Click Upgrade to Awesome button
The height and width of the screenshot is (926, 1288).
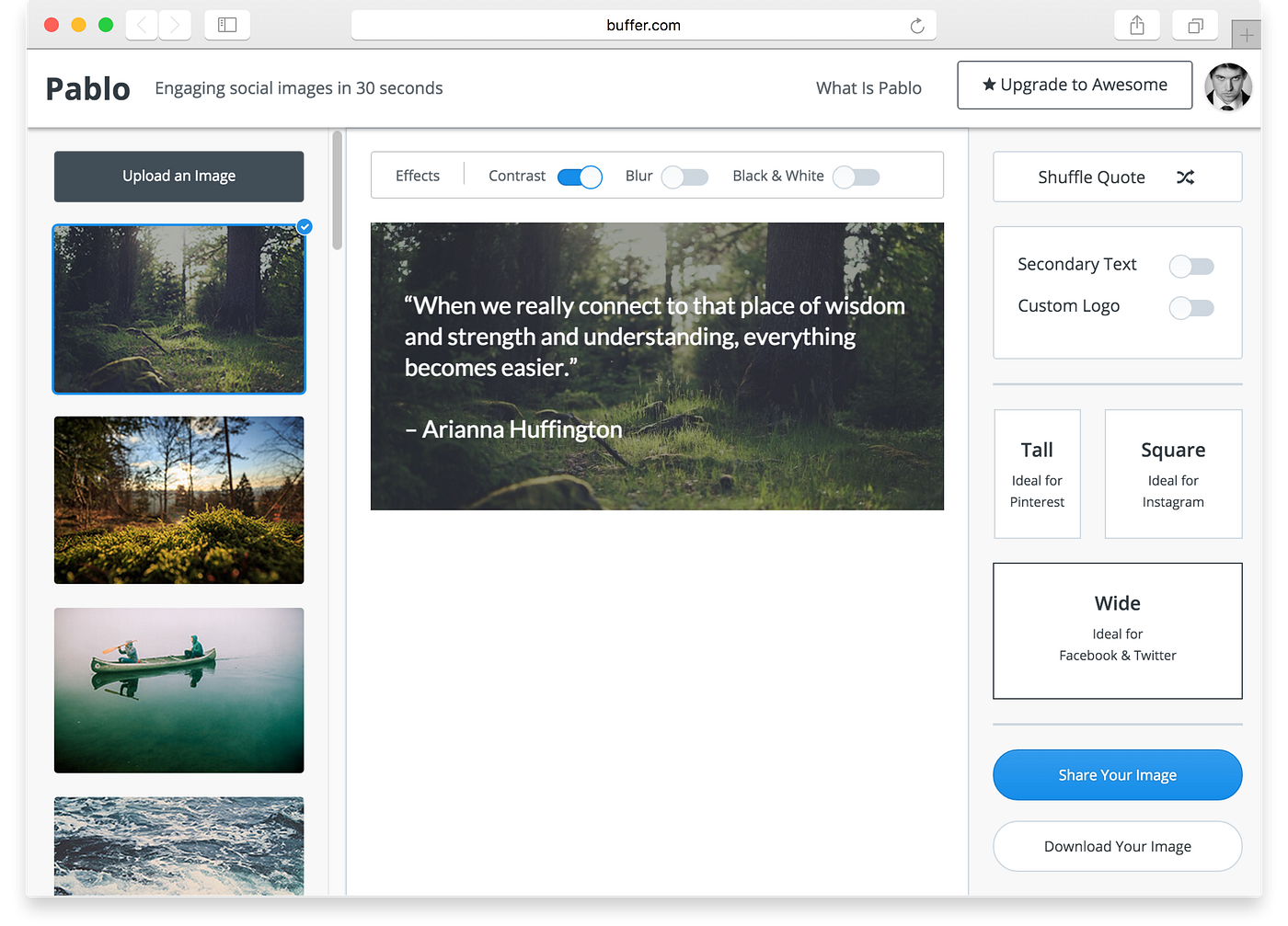pos(1075,85)
